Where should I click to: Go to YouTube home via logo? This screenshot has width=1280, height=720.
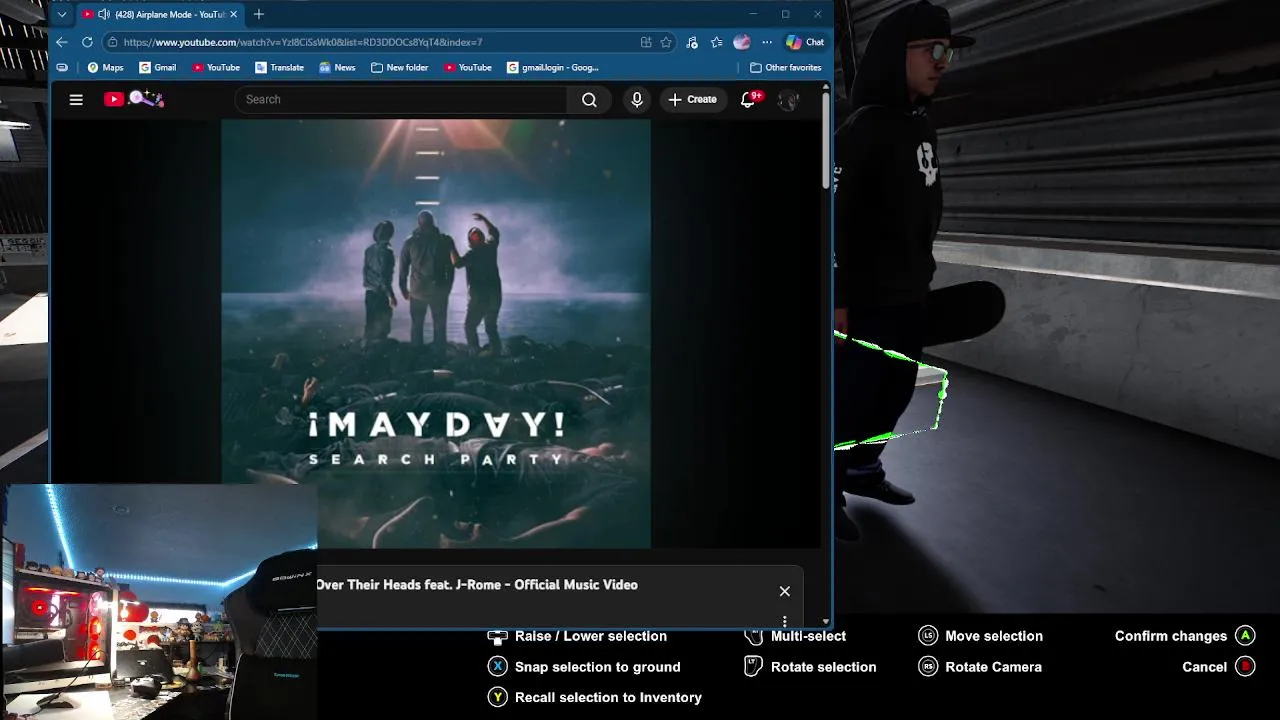tap(133, 99)
